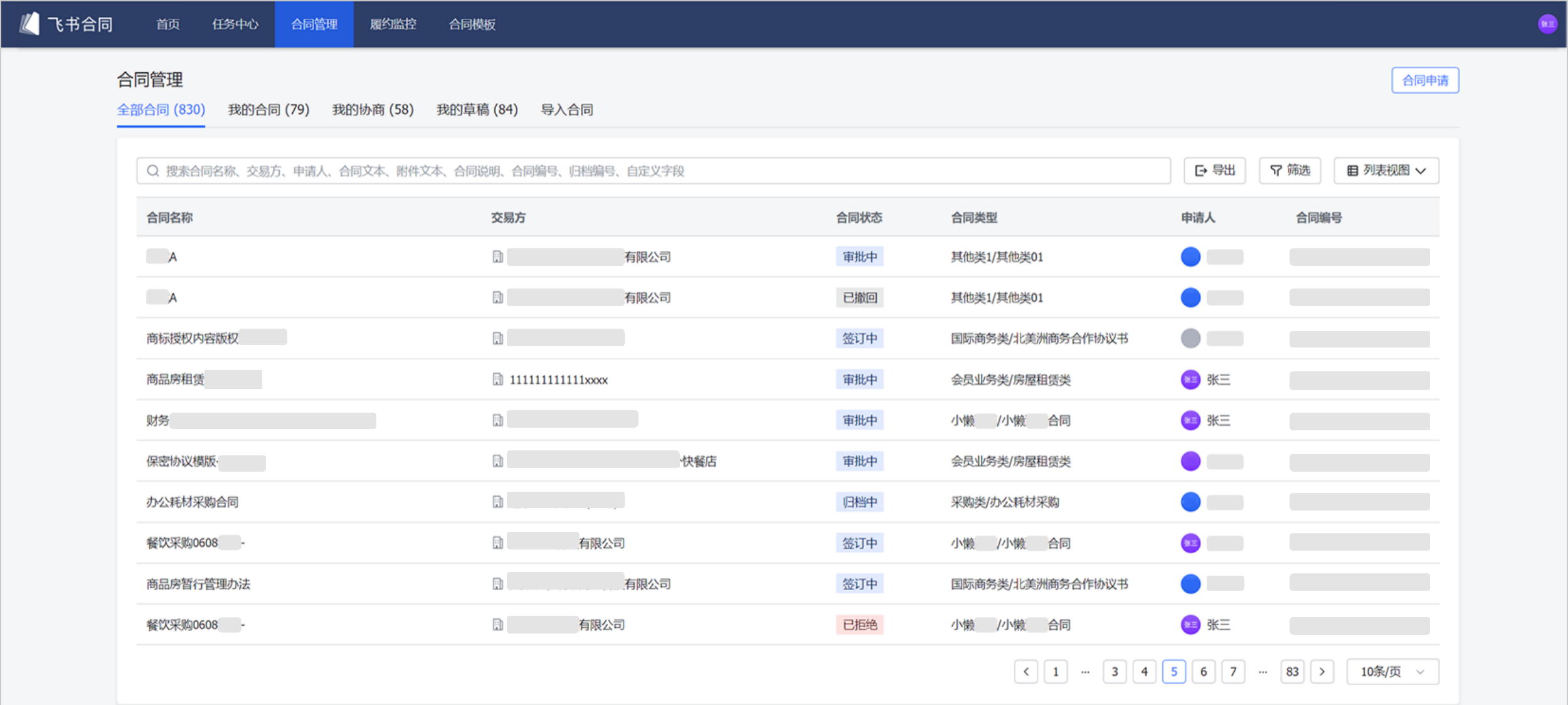Open the 筛选 filter button
This screenshot has width=1568, height=705.
1290,171
